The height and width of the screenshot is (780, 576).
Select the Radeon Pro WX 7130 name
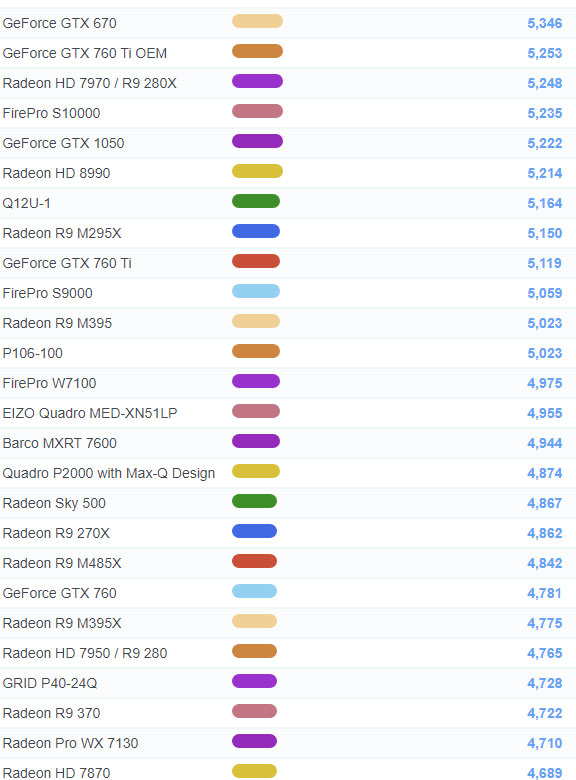pyautogui.click(x=70, y=743)
